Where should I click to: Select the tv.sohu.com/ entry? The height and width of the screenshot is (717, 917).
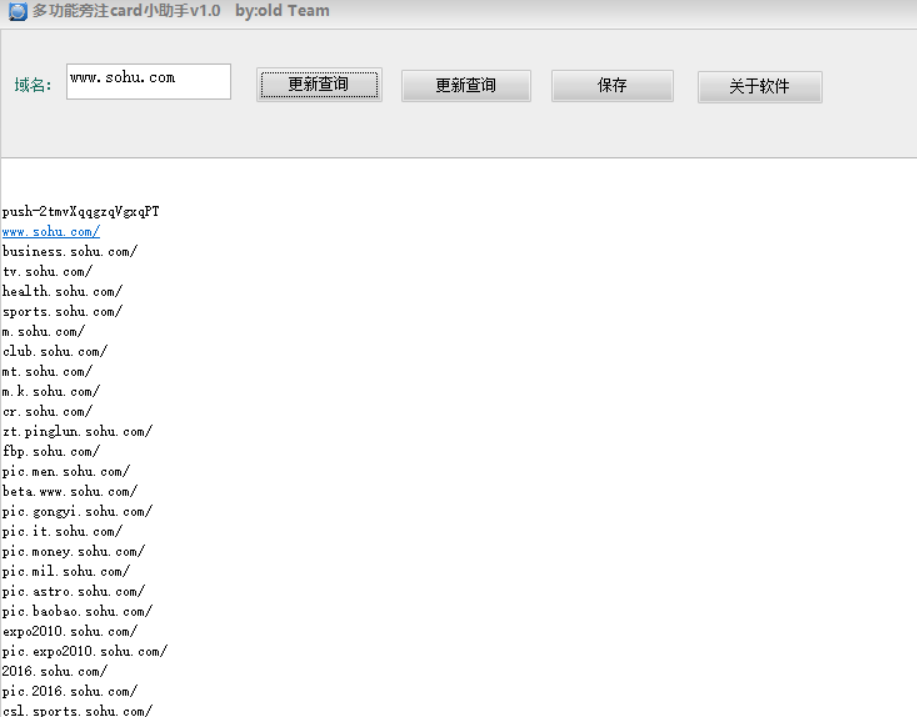click(x=47, y=271)
